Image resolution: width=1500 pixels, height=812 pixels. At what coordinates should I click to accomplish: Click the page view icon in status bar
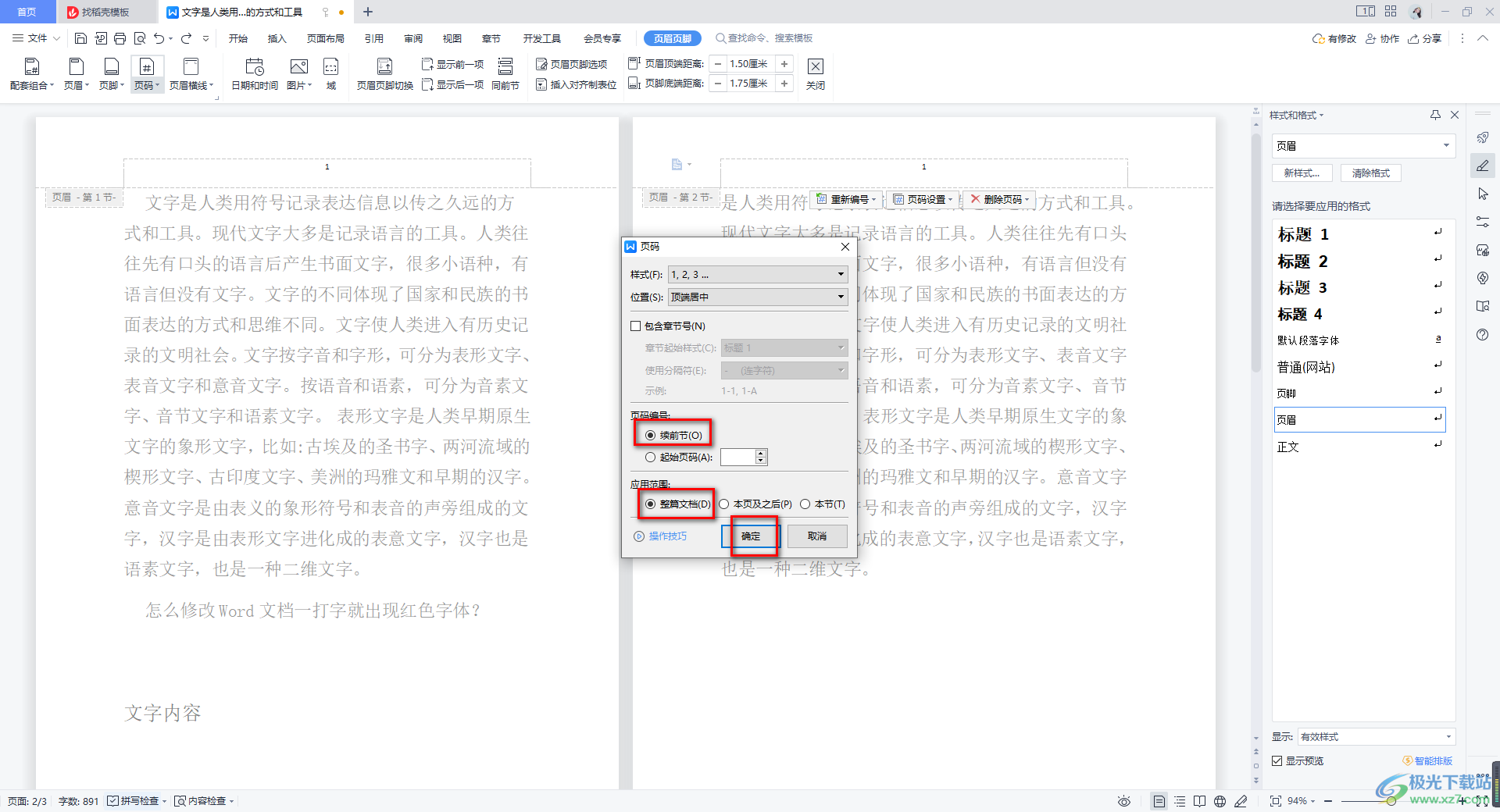pyautogui.click(x=1159, y=801)
